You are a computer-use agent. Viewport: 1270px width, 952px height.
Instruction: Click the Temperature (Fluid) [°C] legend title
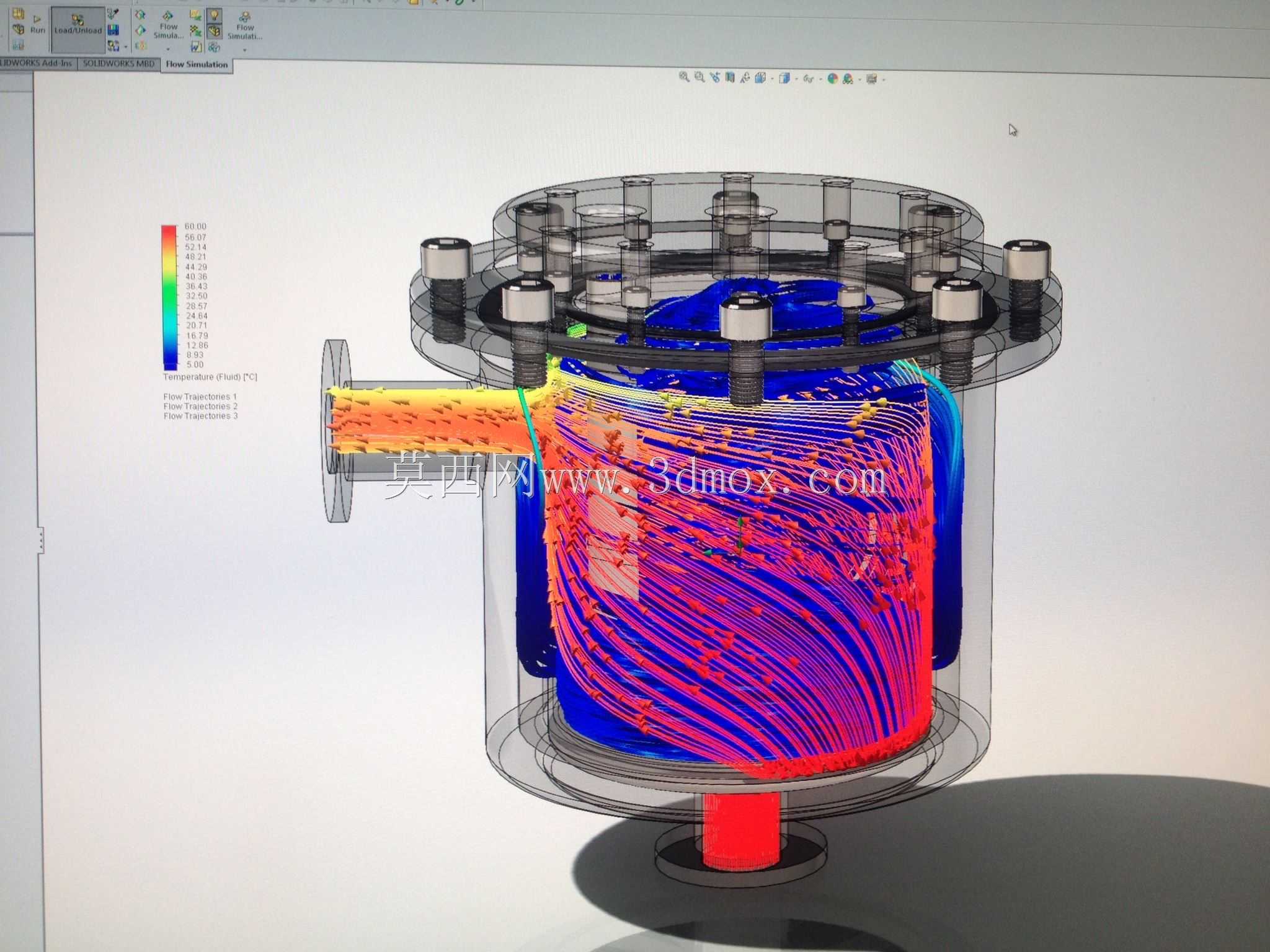(210, 377)
